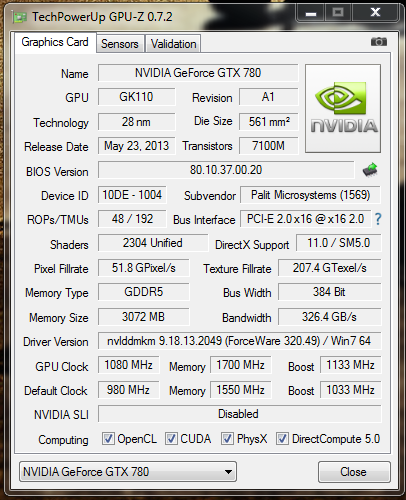Click the Bus Width field 384 Bit

(329, 292)
